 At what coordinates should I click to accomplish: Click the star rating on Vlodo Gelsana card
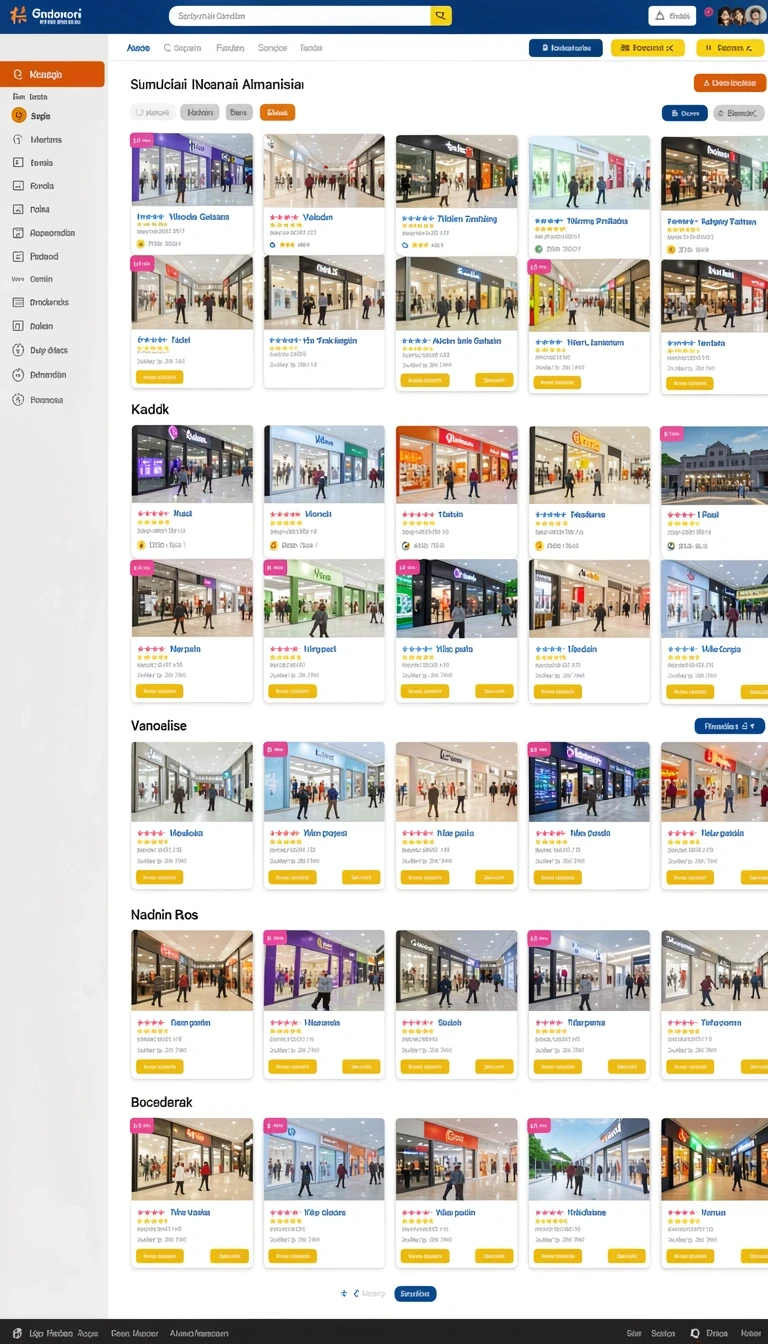(x=154, y=226)
